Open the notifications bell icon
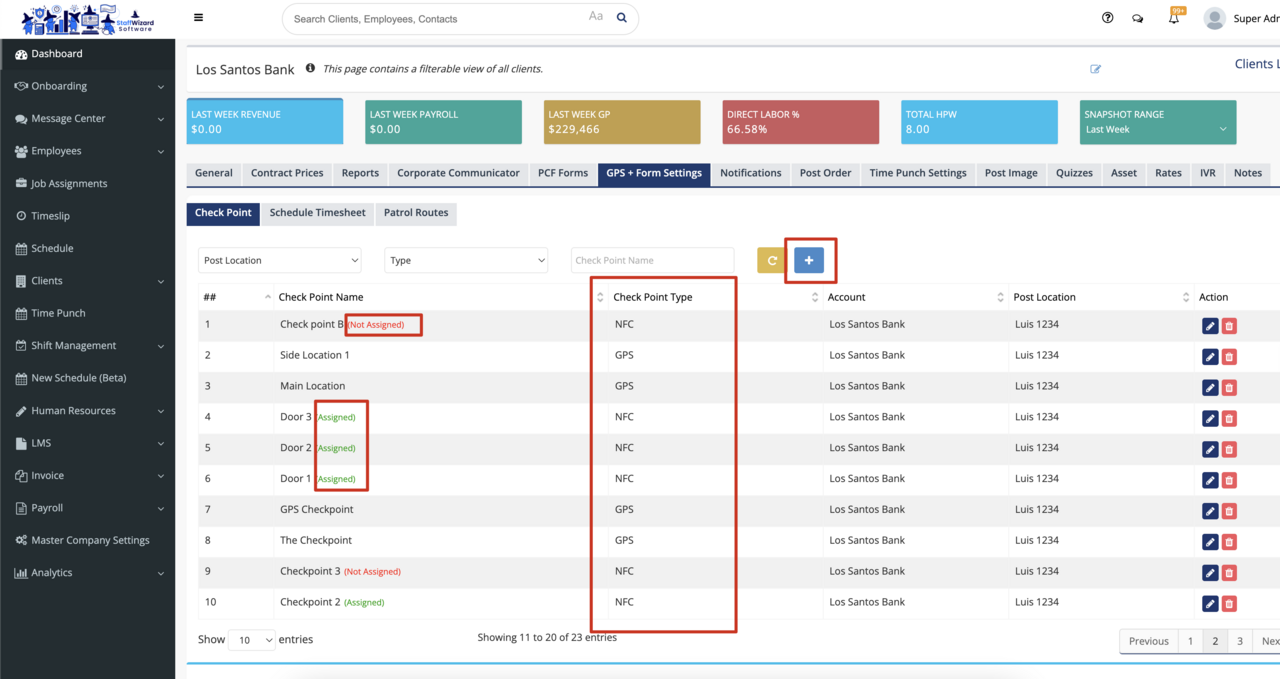1280x679 pixels. 1174,18
